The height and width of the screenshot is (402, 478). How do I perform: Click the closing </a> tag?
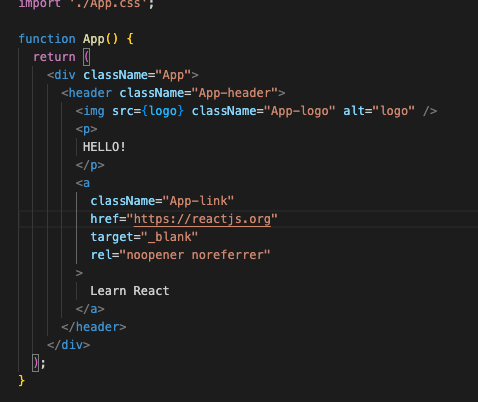click(90, 309)
